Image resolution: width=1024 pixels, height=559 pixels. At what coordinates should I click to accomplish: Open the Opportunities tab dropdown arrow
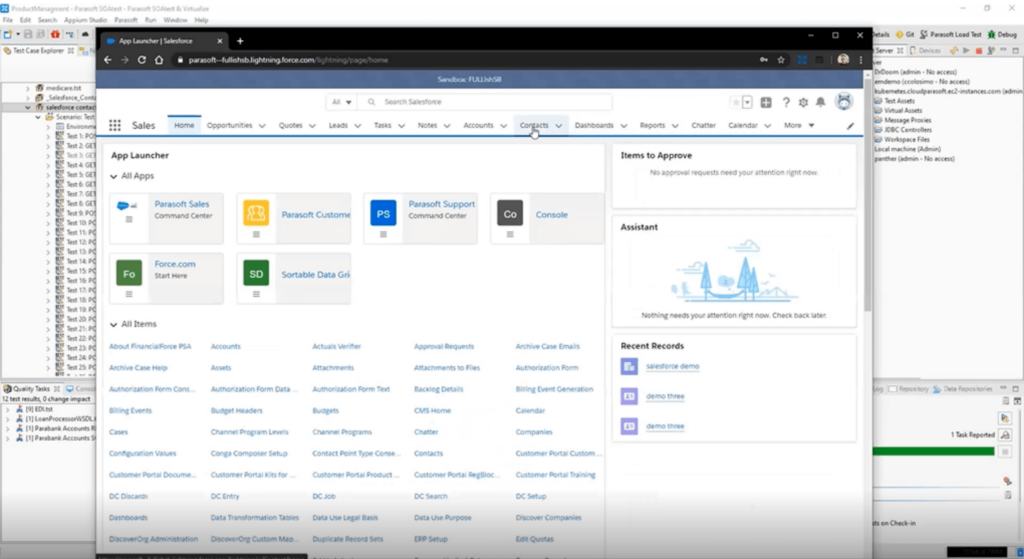(262, 126)
